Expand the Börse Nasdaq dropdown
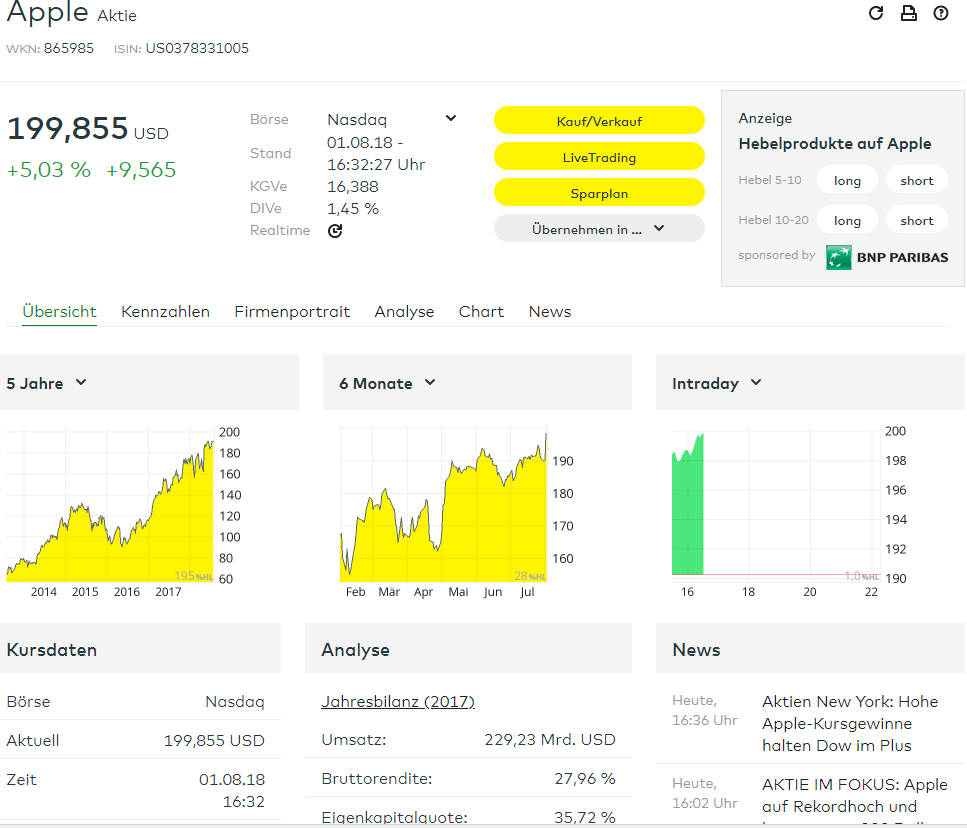The height and width of the screenshot is (828, 967). tap(450, 119)
